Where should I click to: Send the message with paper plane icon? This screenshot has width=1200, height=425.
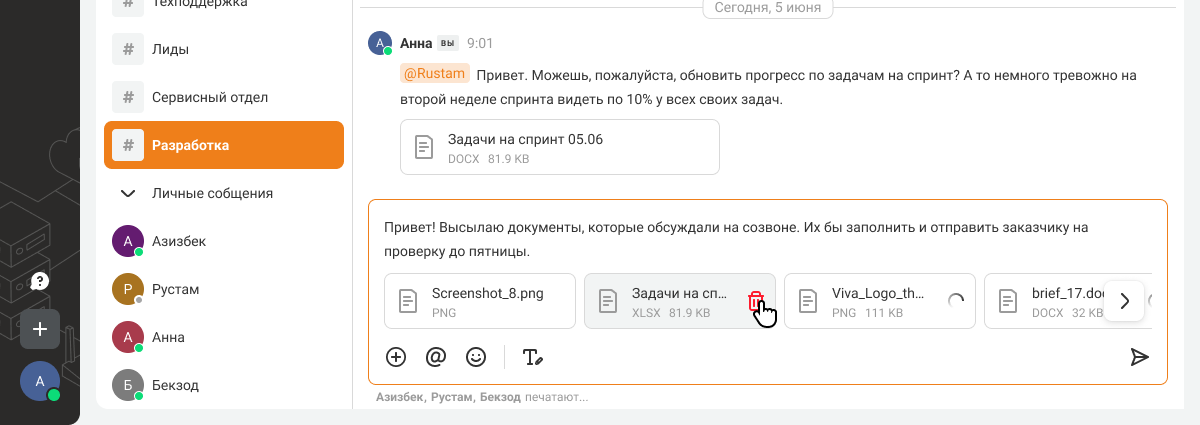(1139, 357)
